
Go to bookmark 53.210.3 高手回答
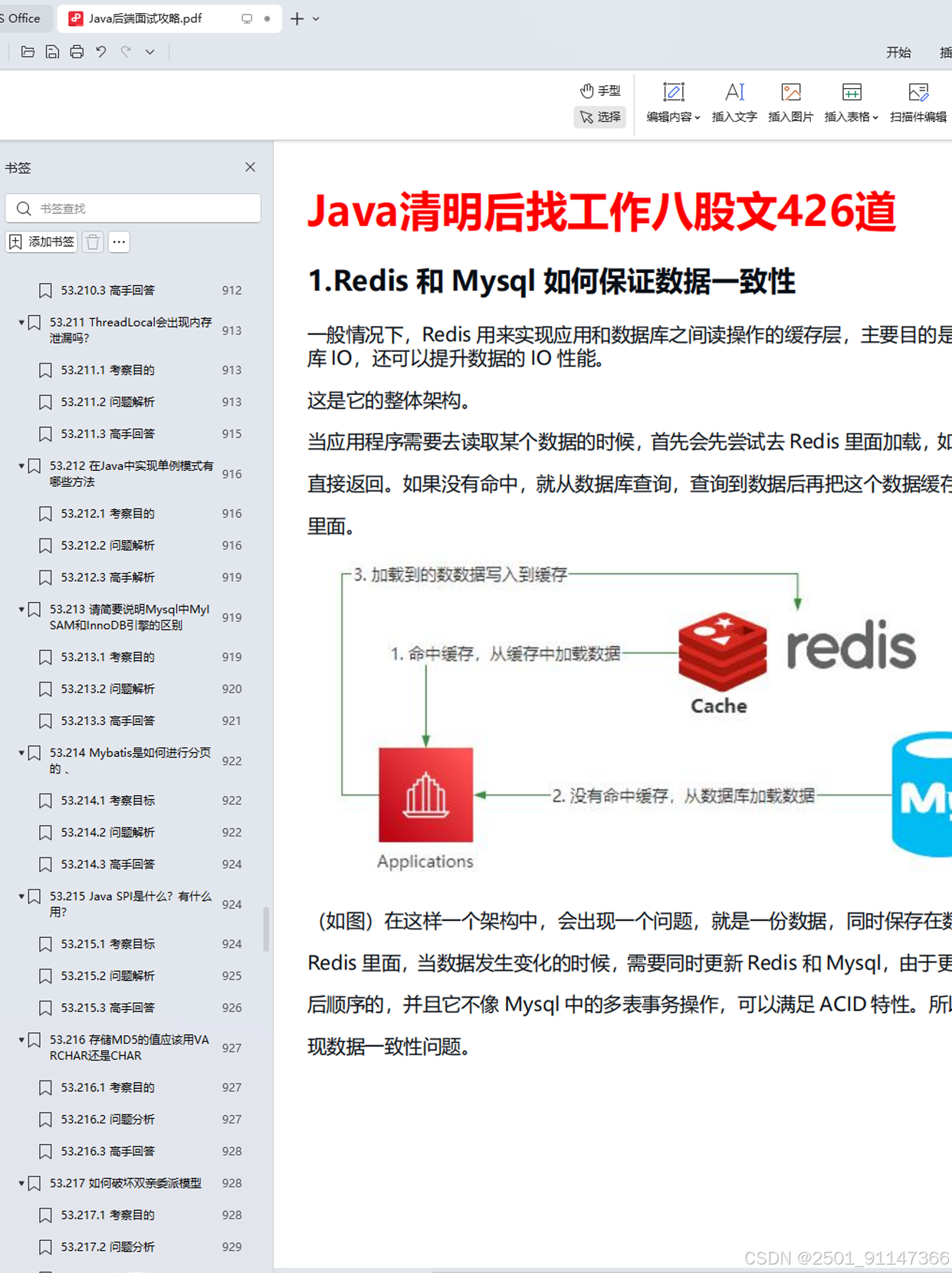pos(108,290)
